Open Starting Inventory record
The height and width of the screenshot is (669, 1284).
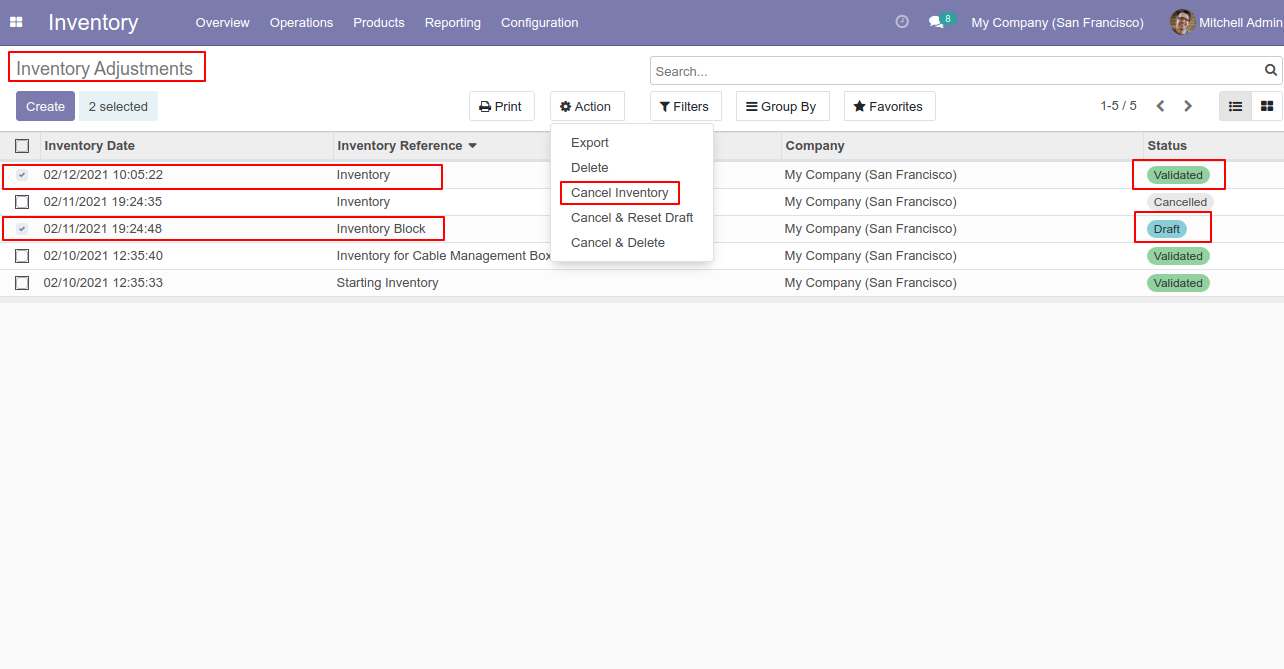[x=387, y=283]
